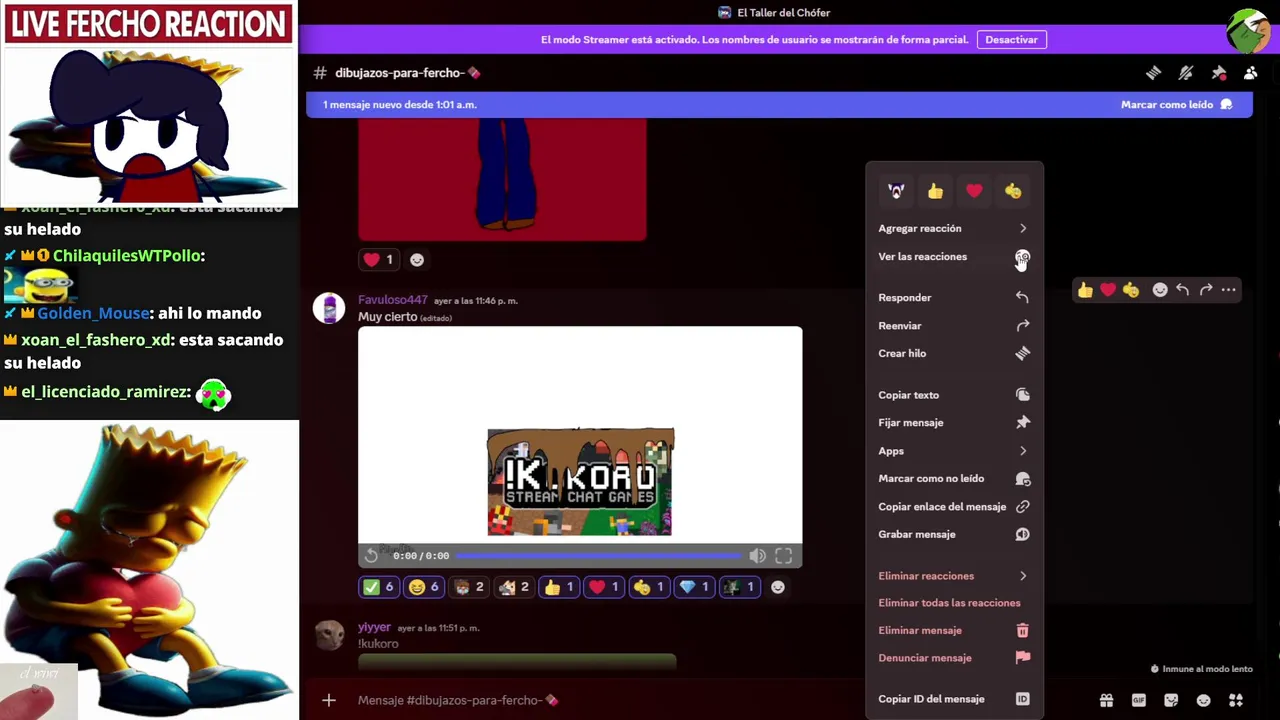Choose Eliminar todas las reacciones
Image resolution: width=1280 pixels, height=720 pixels.
(x=954, y=603)
